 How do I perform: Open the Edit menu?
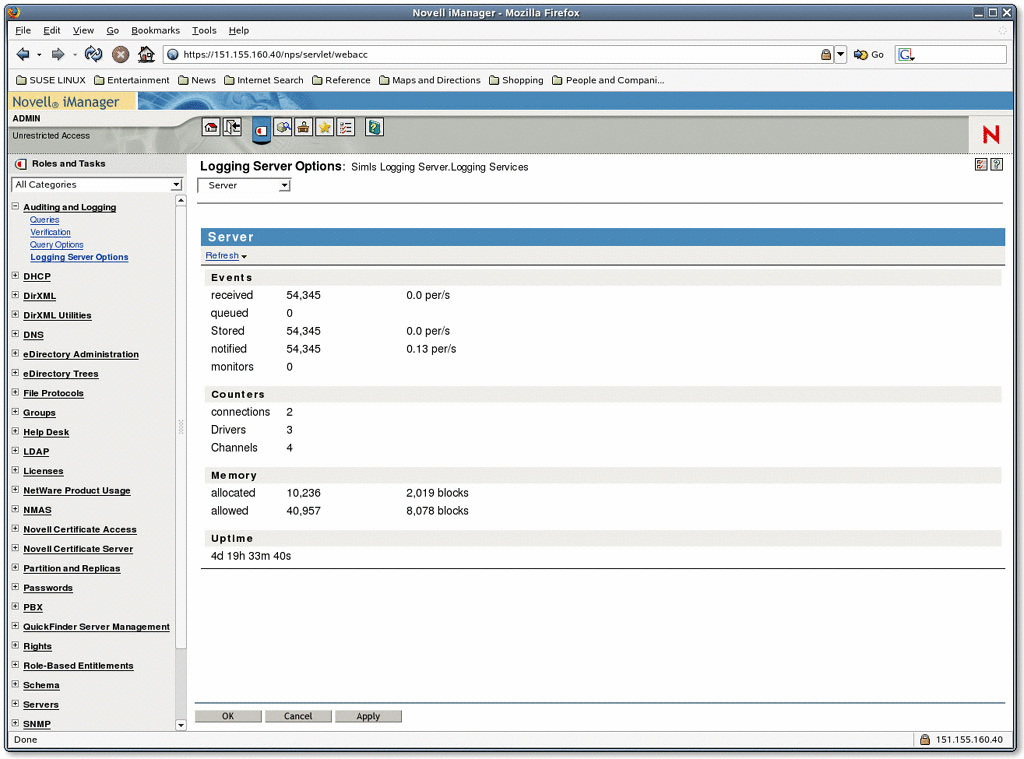pos(52,30)
